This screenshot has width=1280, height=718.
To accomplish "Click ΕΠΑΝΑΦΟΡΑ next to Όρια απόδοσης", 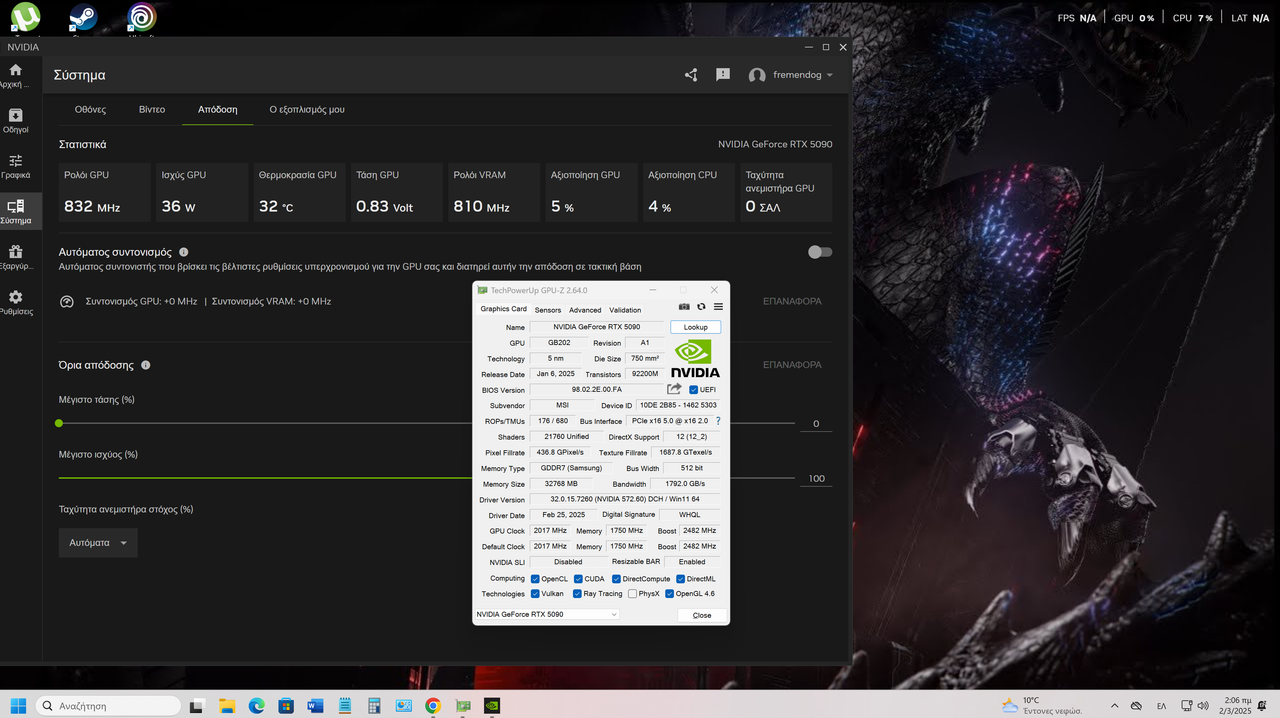I will click(792, 365).
